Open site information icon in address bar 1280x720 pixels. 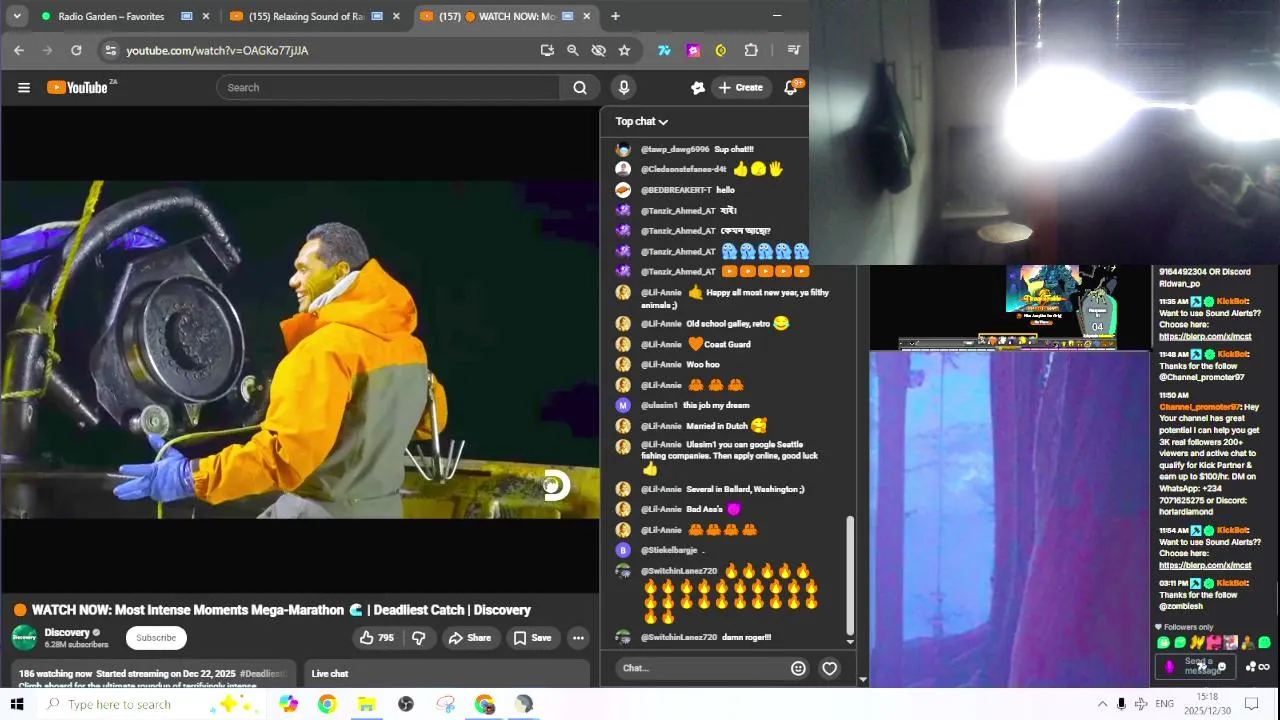[111, 50]
